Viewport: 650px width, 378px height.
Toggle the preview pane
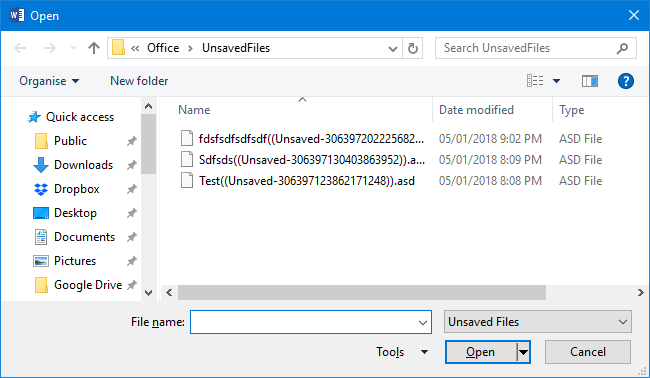589,81
